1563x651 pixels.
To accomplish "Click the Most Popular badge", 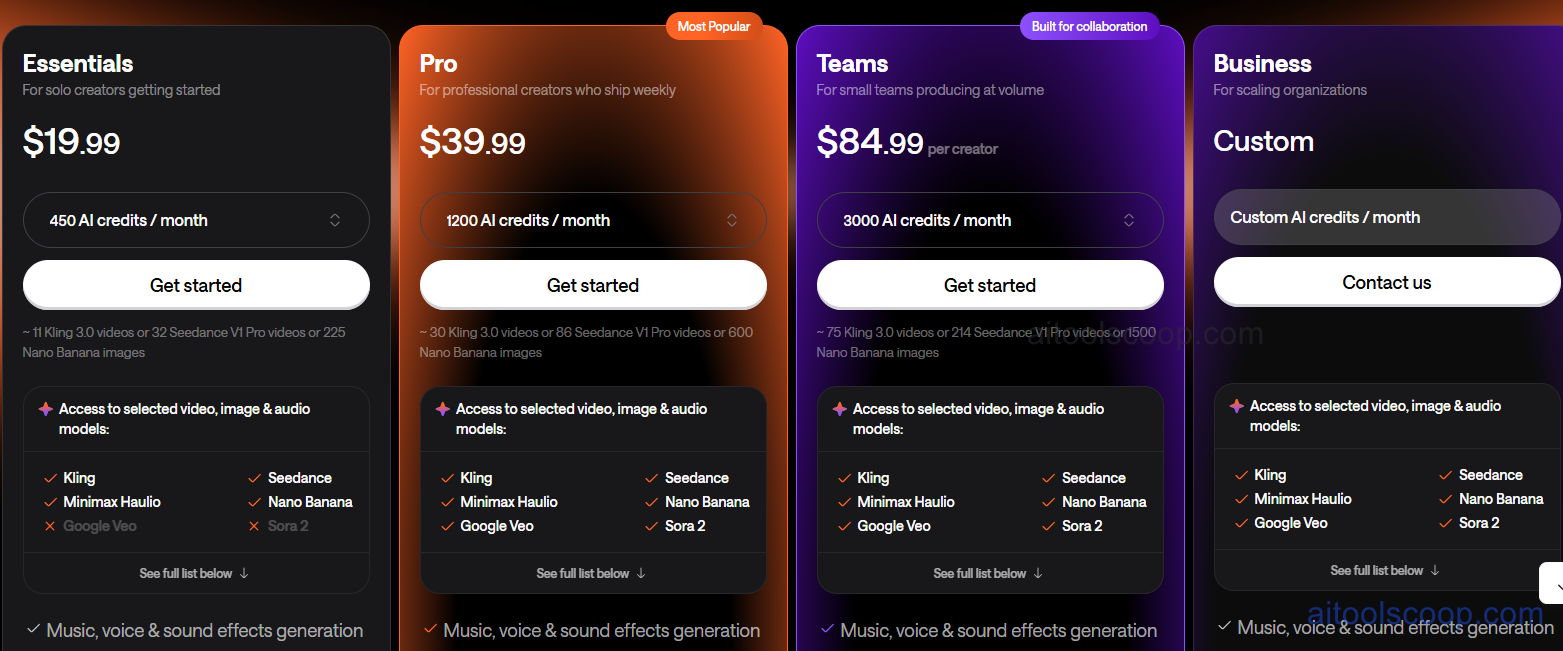I will pyautogui.click(x=713, y=26).
